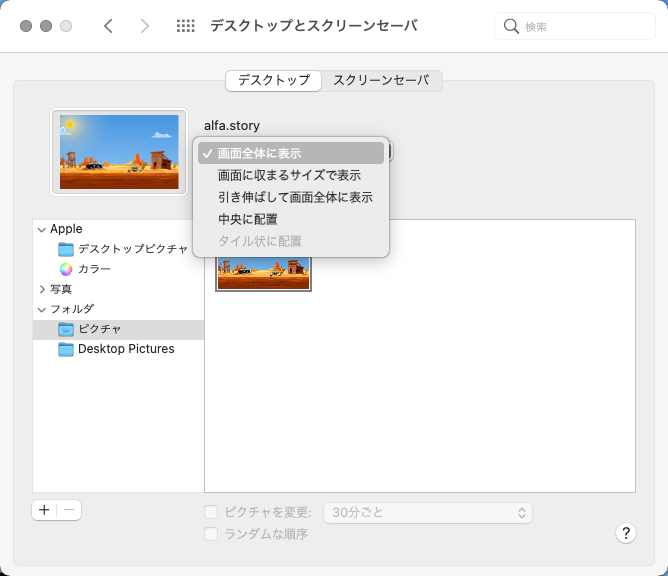
Task: Enable the ピクチャを変更 checkbox
Action: [x=211, y=512]
